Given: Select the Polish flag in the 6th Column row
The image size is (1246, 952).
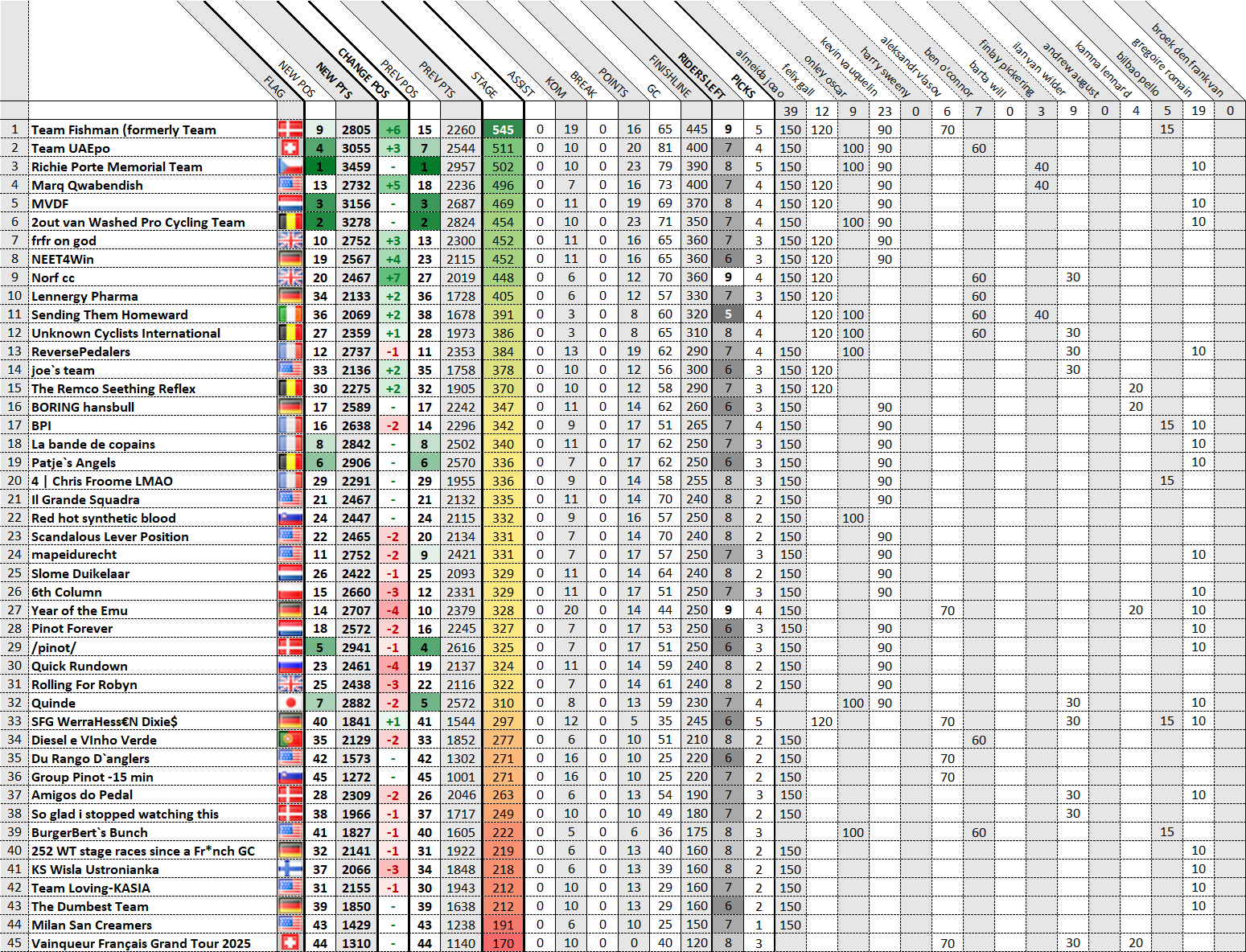Looking at the screenshot, I should click(x=290, y=592).
